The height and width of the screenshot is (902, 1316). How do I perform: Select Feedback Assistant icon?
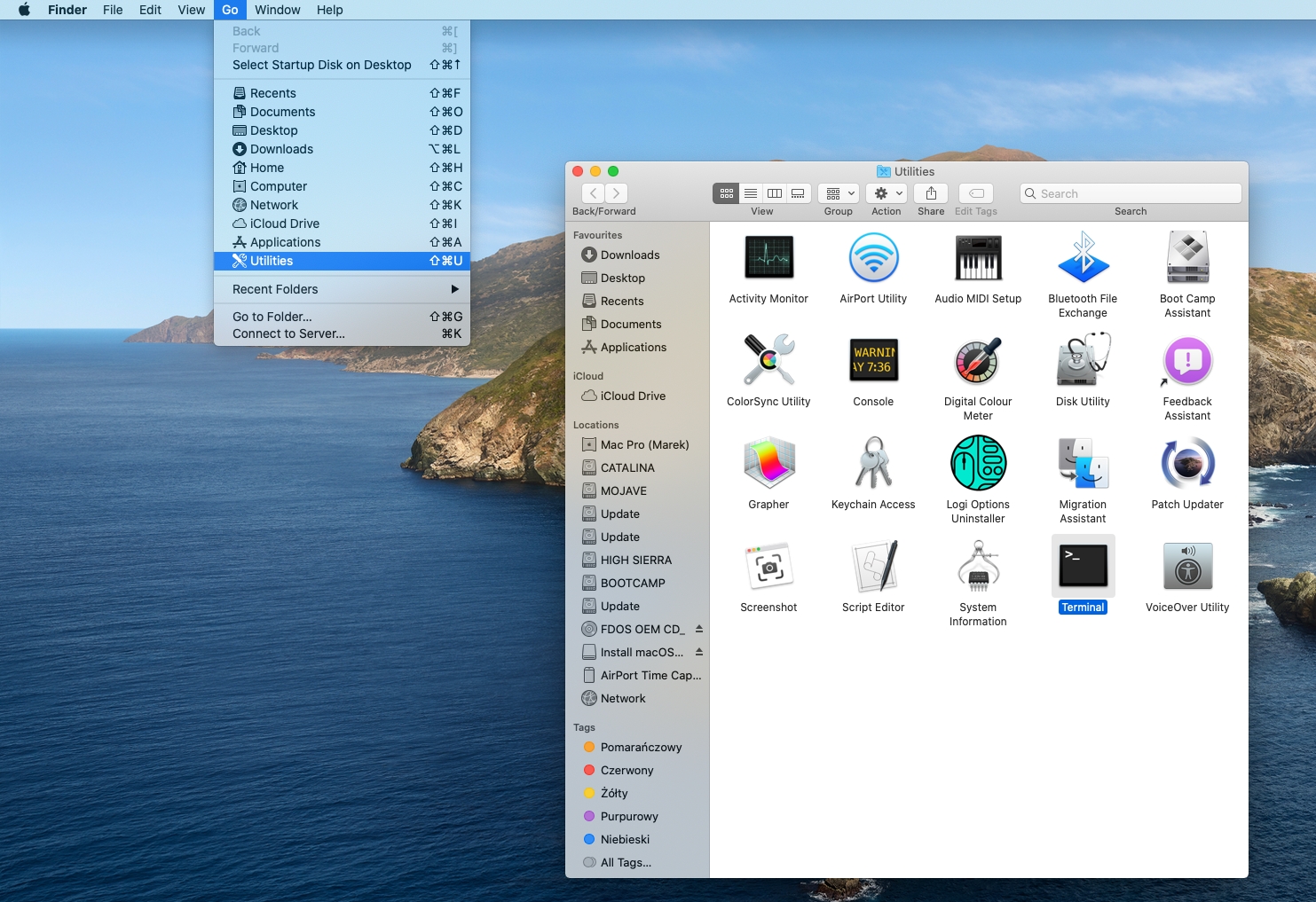pyautogui.click(x=1187, y=360)
